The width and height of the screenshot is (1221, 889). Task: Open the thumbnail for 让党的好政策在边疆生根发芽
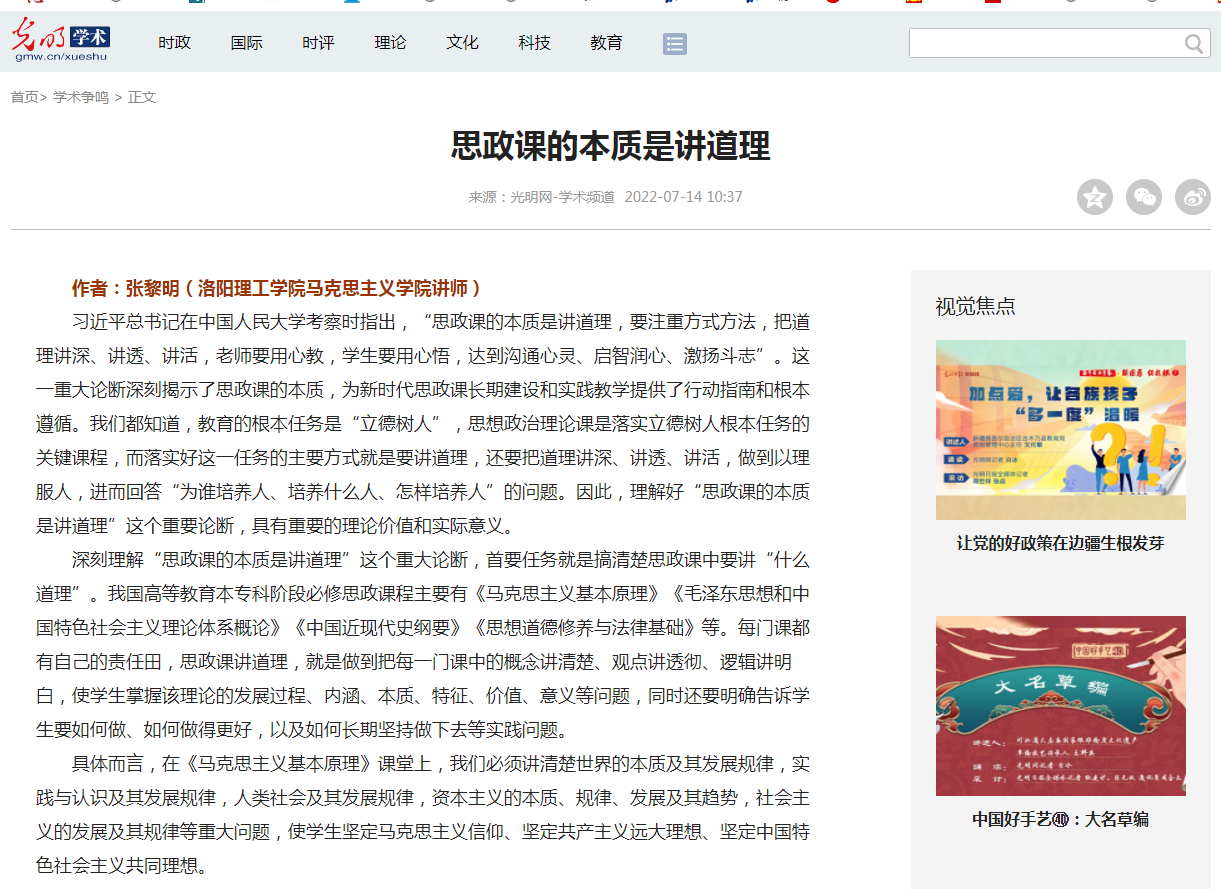pyautogui.click(x=1061, y=430)
